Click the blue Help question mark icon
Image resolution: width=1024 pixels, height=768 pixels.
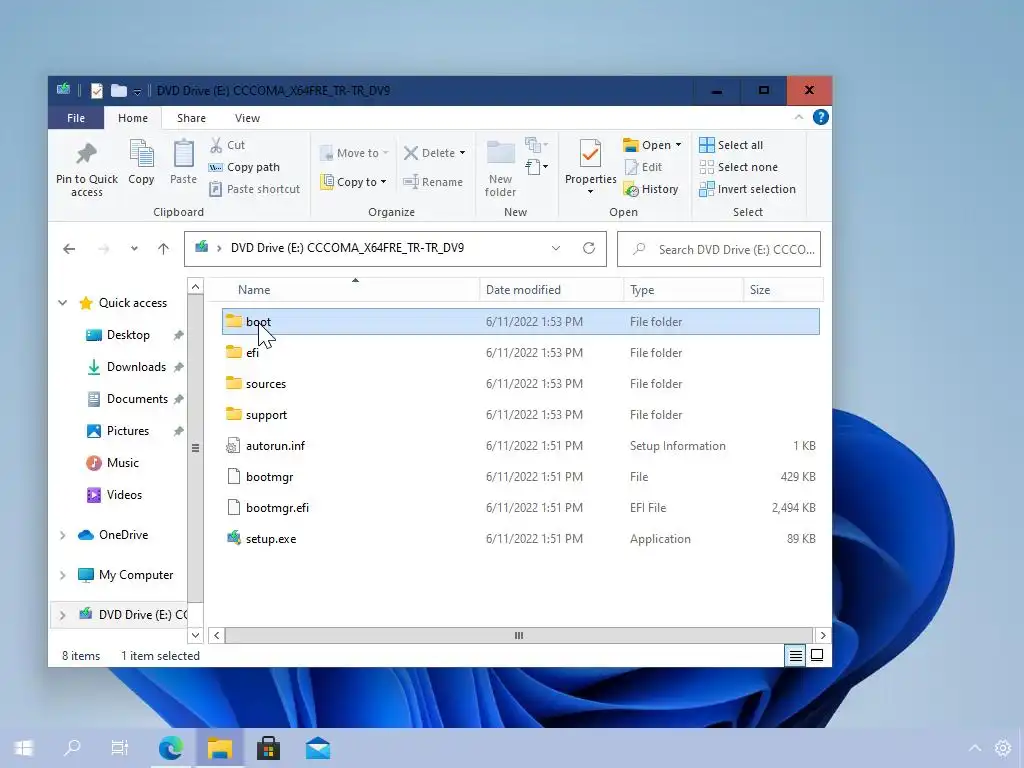[x=820, y=118]
